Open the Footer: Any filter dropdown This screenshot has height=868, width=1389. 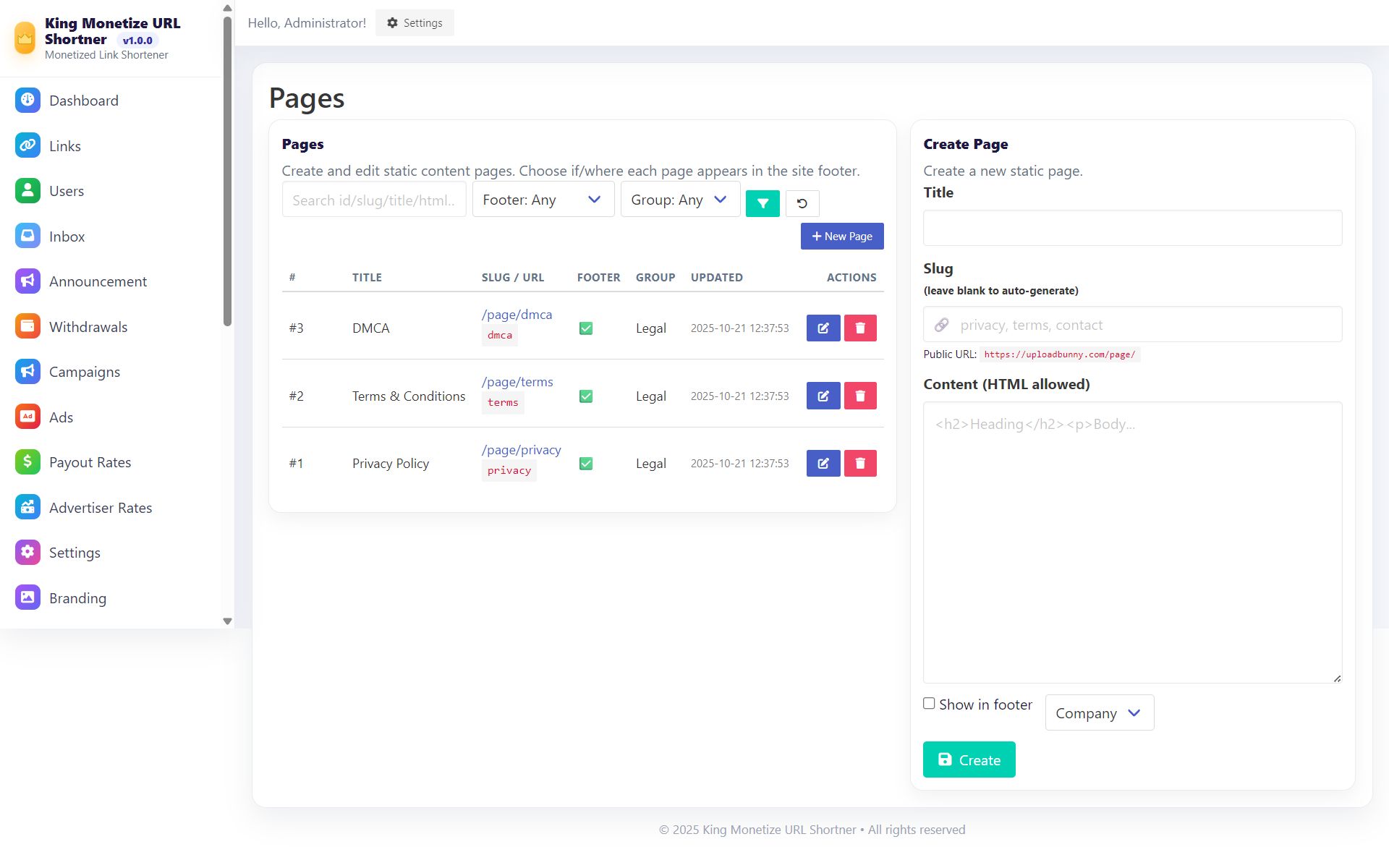click(543, 200)
